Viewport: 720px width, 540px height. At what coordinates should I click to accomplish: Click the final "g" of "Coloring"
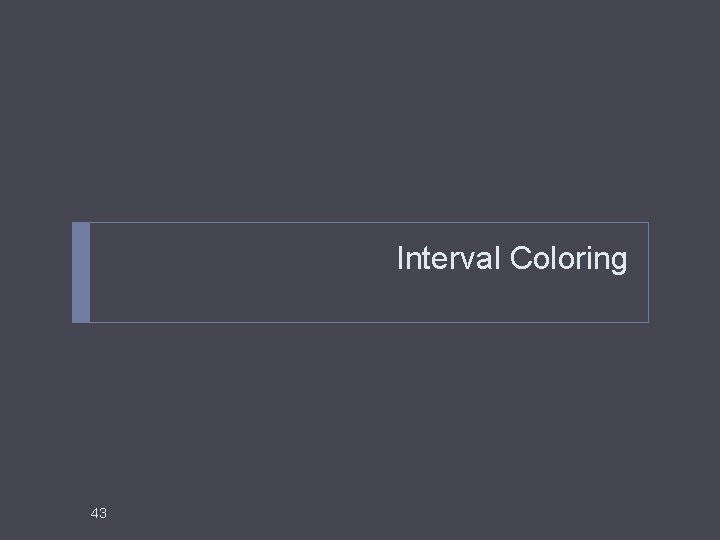[x=618, y=261]
